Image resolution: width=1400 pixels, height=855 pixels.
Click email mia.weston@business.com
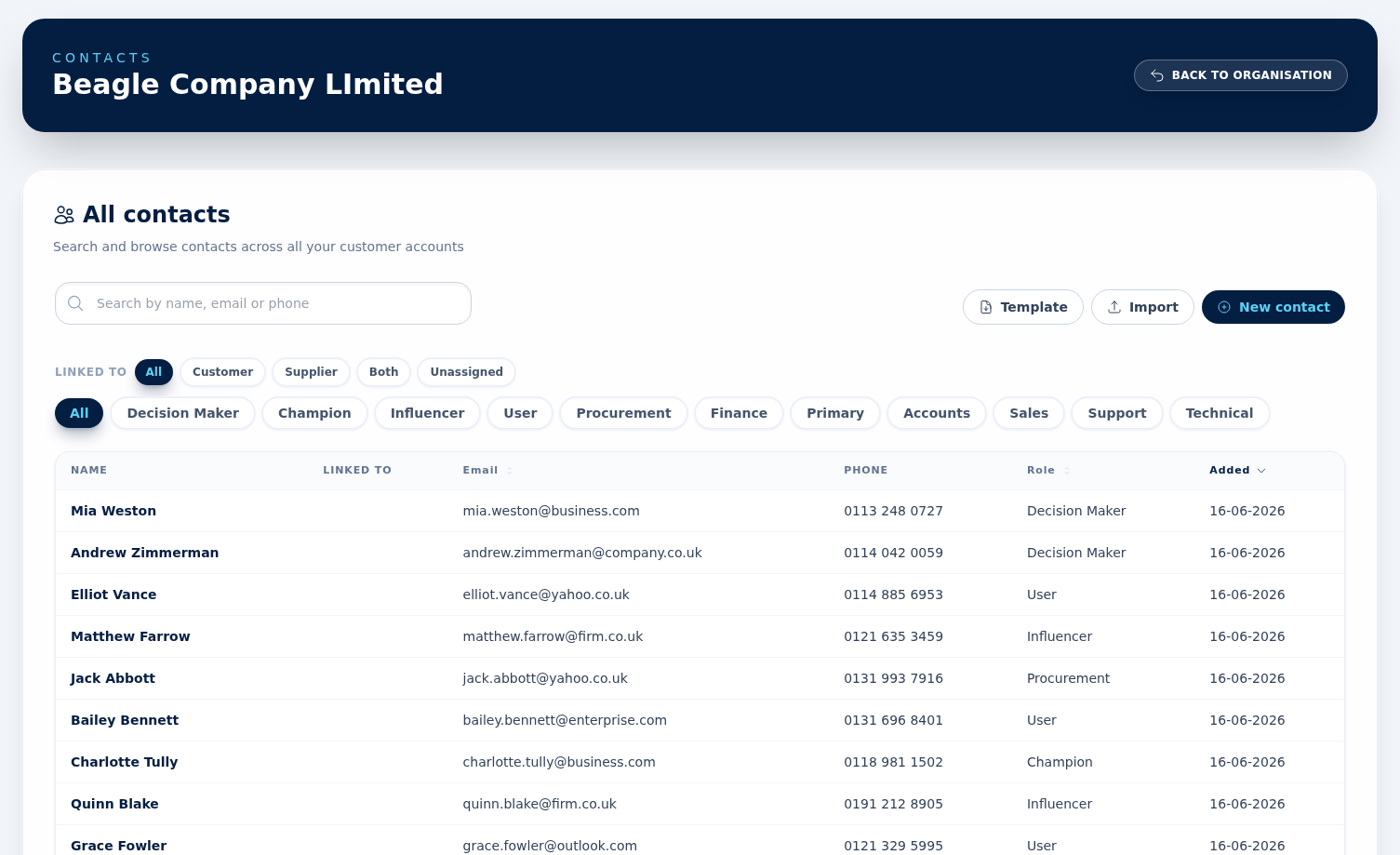551,511
